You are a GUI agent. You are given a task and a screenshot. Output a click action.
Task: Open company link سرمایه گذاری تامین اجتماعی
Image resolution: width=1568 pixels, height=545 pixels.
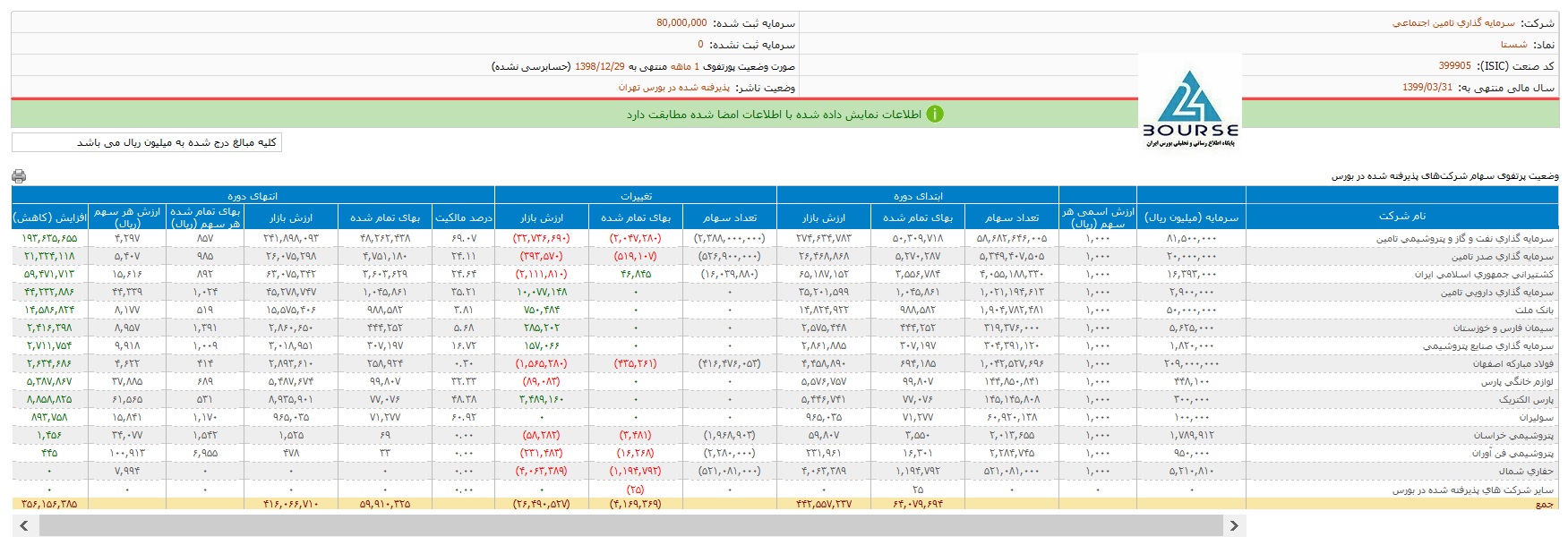click(x=1453, y=23)
